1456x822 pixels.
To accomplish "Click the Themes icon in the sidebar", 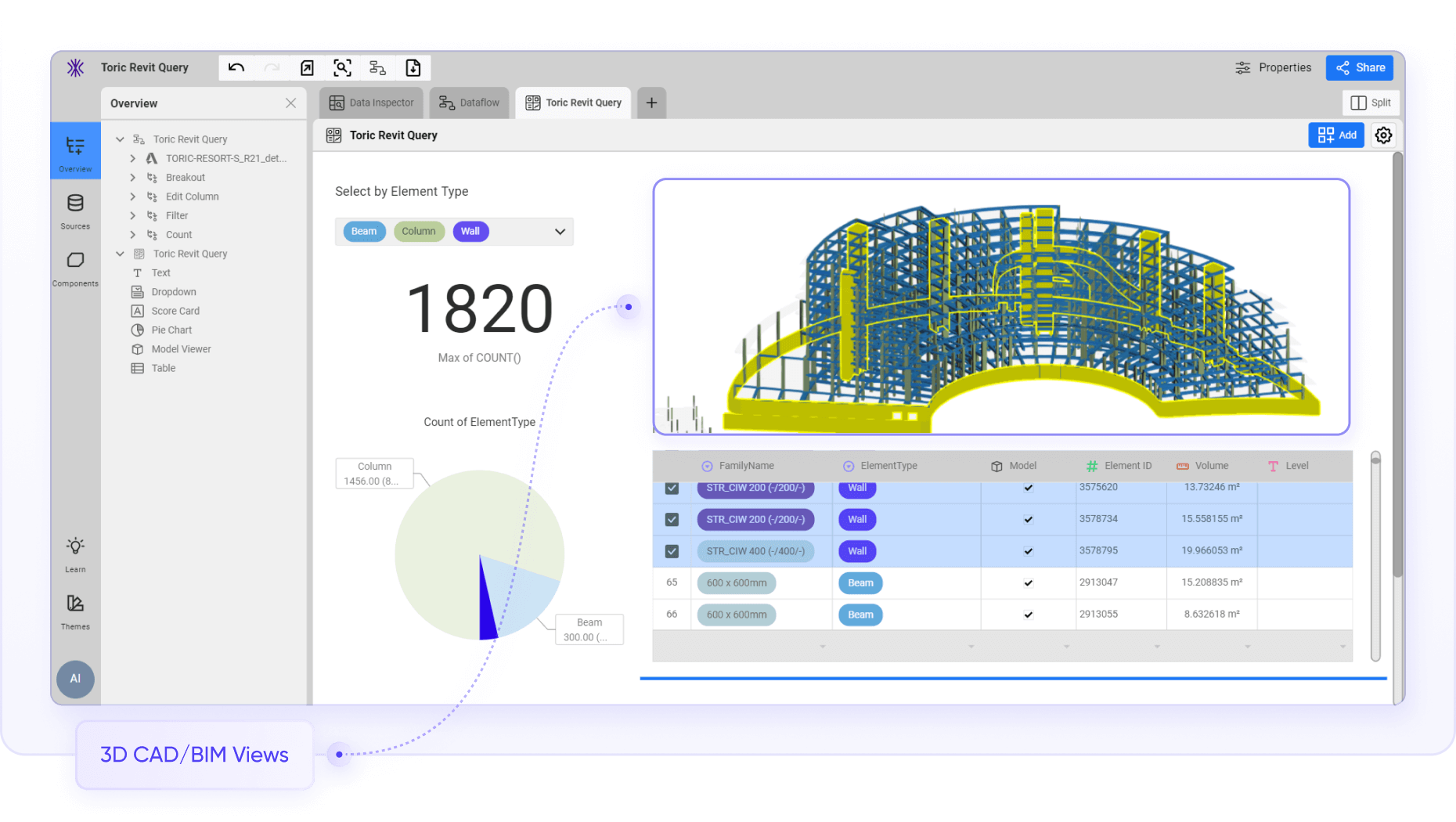I will pos(75,611).
